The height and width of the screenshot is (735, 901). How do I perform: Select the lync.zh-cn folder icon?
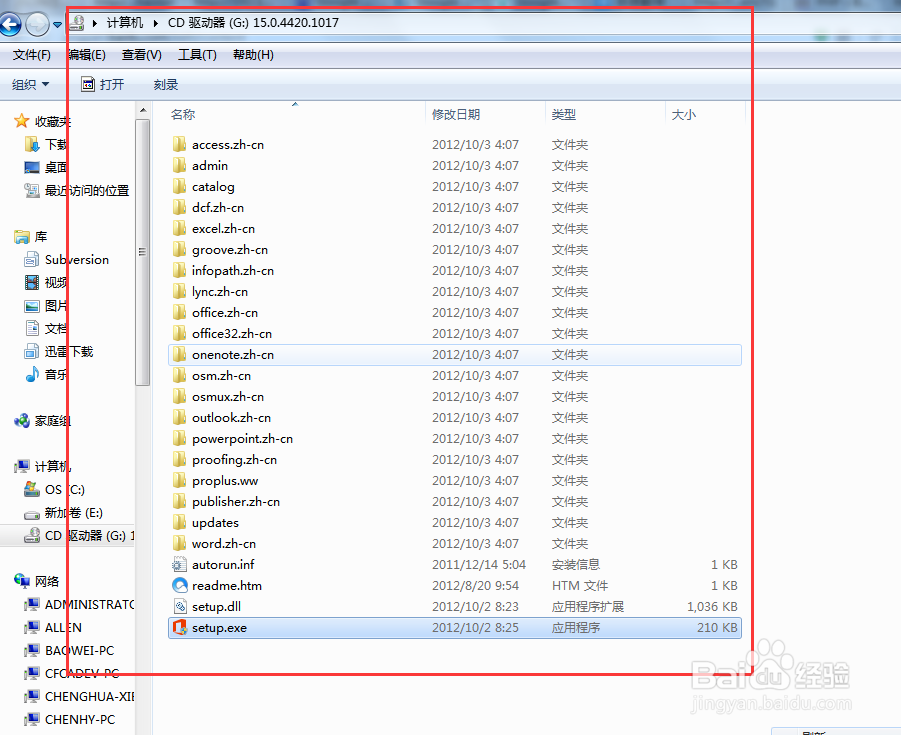(x=179, y=291)
